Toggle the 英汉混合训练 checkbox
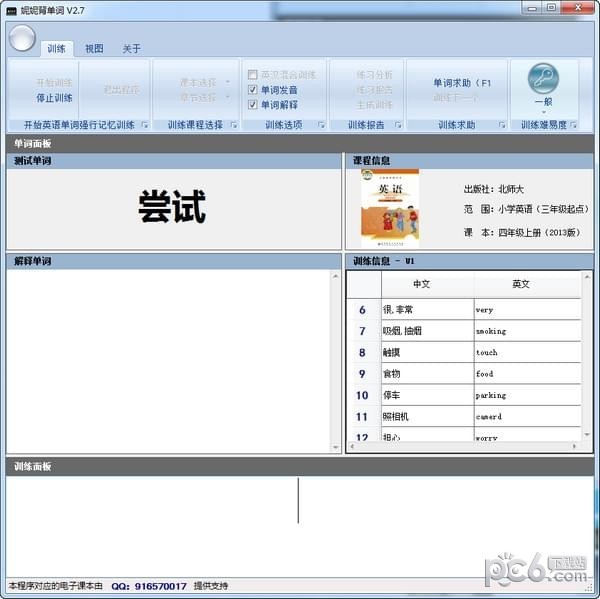This screenshot has height=599, width=600. [x=252, y=75]
